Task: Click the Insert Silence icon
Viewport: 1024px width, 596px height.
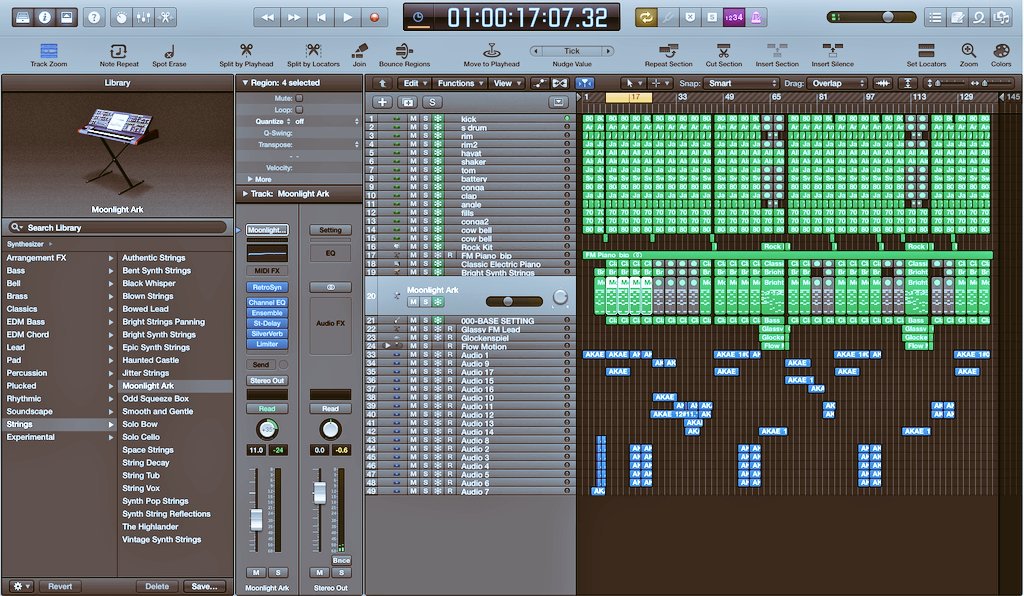Action: pos(833,50)
